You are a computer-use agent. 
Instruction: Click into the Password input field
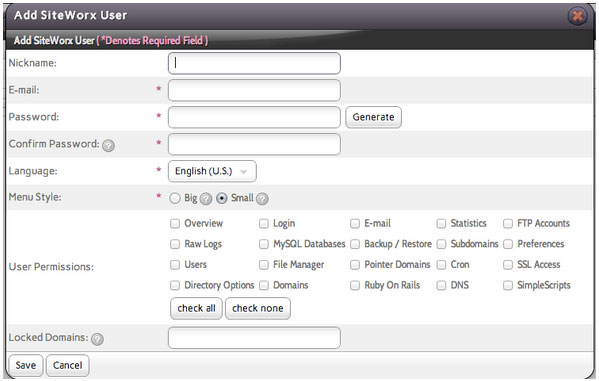coord(254,117)
